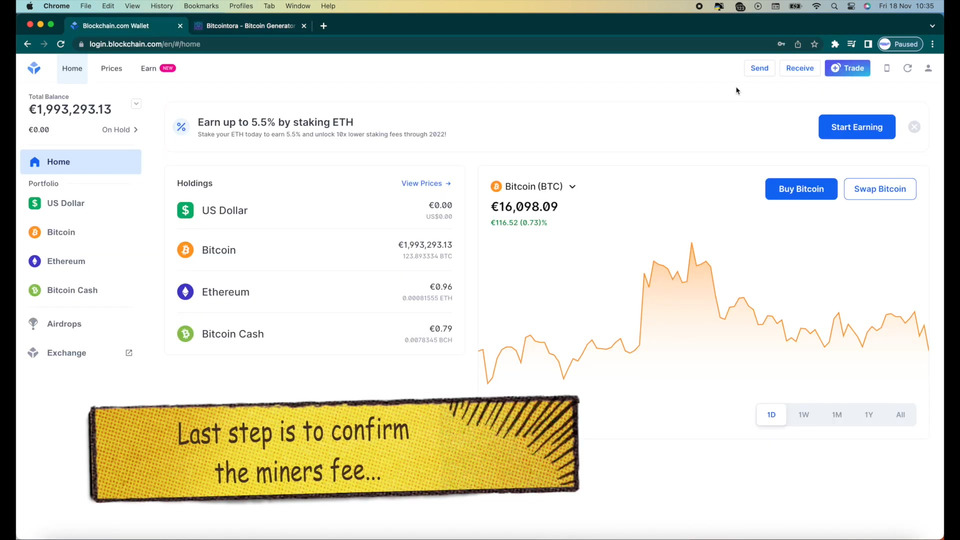Click Ethereum icon in Portfolio sidebar
This screenshot has width=960, height=540.
[35, 261]
